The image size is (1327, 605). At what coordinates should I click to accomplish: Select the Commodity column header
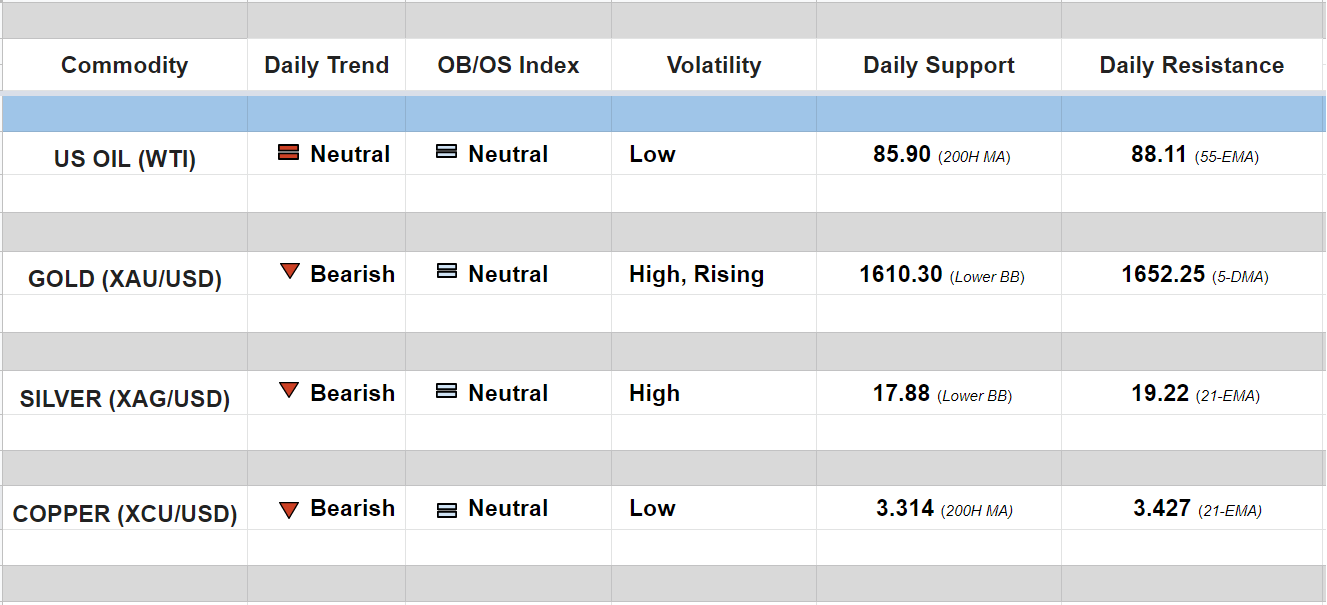[x=124, y=66]
